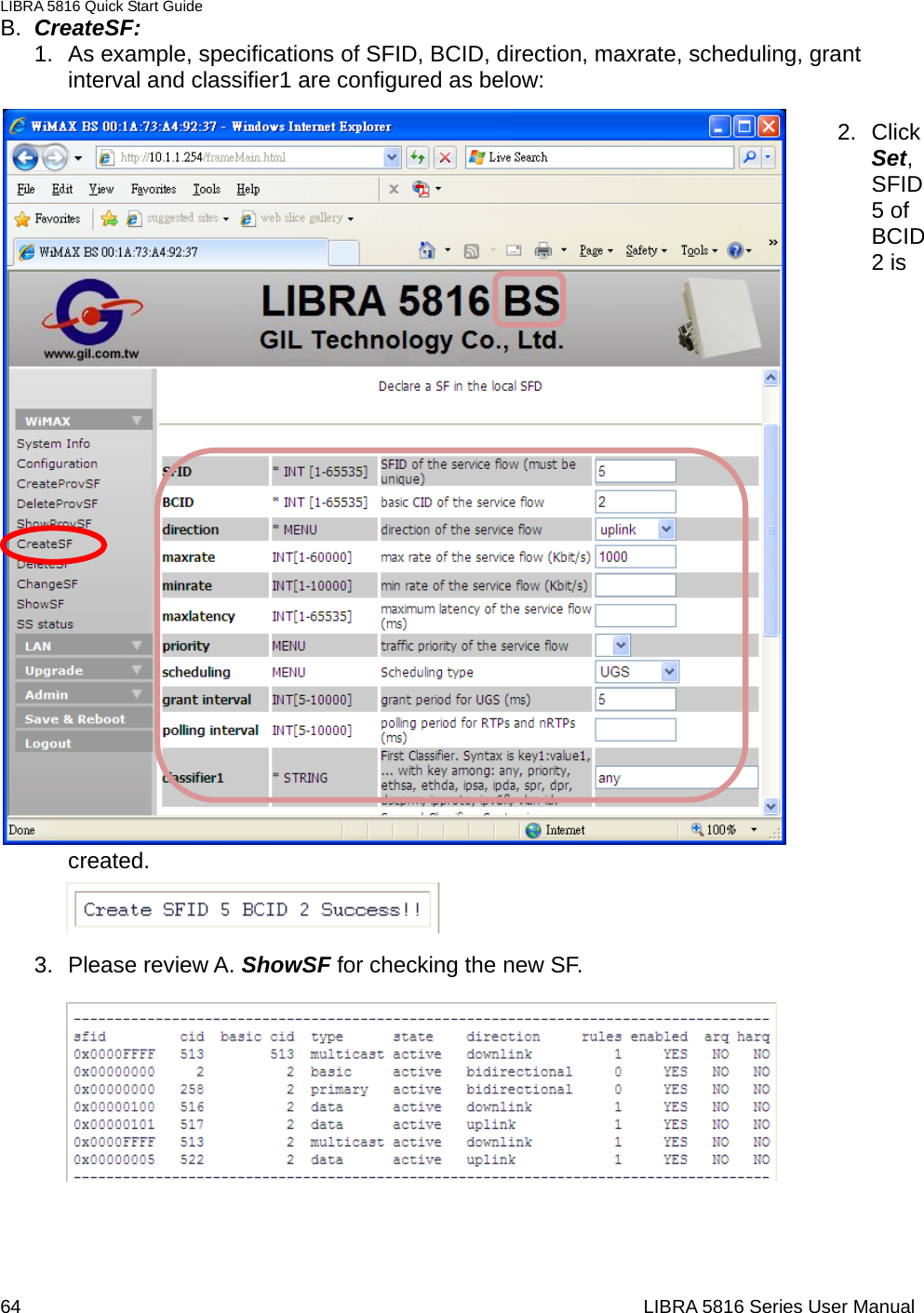The height and width of the screenshot is (1313, 924).
Task: Expand the WiMAX sidebar section
Action: [x=83, y=421]
